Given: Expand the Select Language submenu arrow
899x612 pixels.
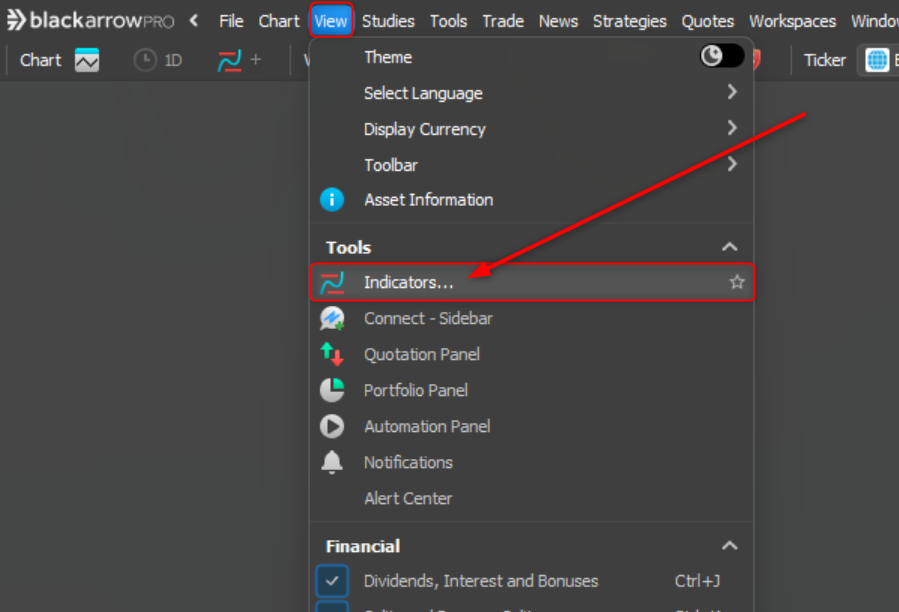Looking at the screenshot, I should [x=732, y=92].
